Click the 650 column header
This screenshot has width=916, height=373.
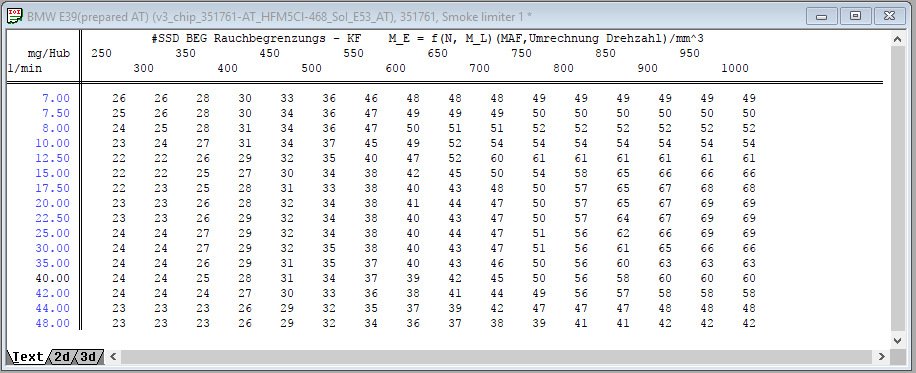(x=438, y=53)
